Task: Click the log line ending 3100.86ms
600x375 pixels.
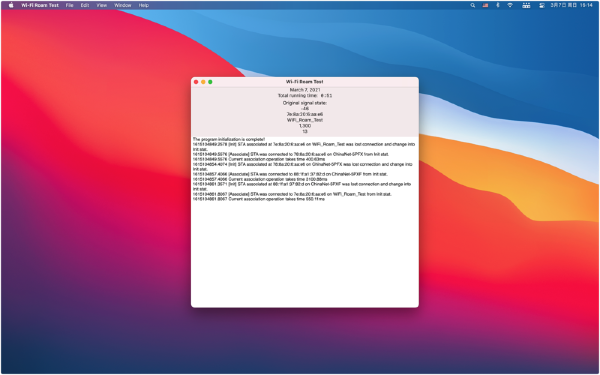Action: (x=260, y=179)
